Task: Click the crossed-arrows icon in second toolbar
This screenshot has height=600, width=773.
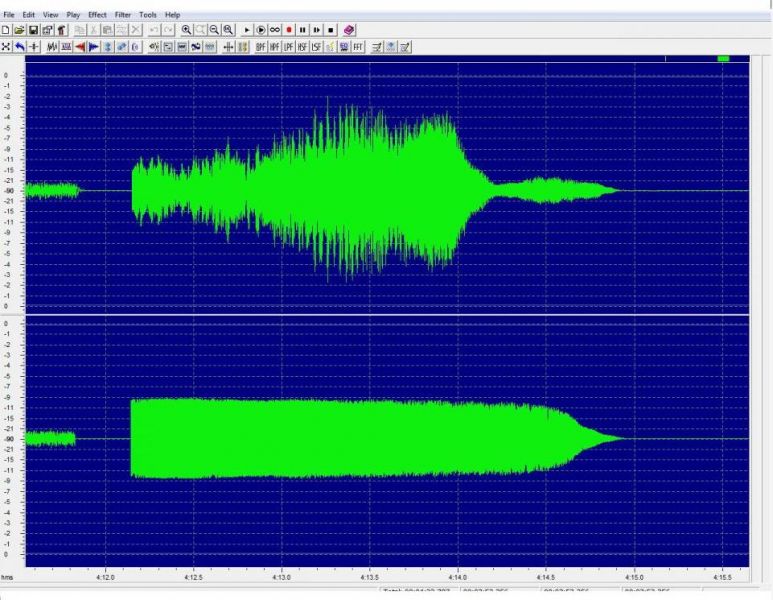Action: pos(5,47)
